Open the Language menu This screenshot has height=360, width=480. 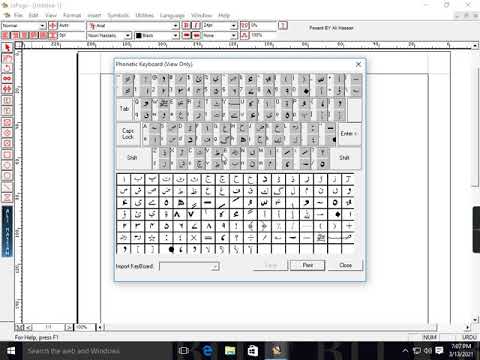[x=172, y=15]
